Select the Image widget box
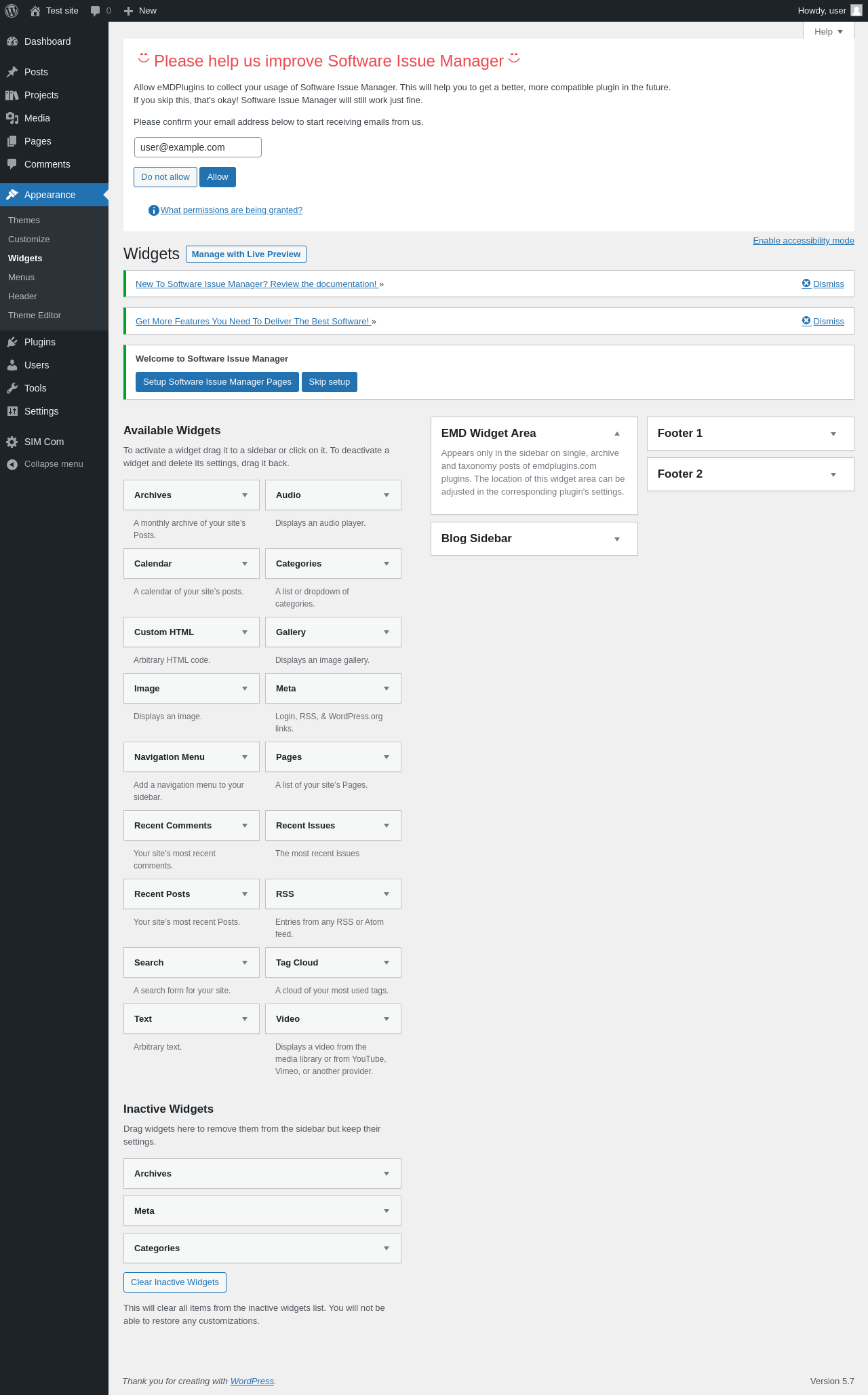868x1395 pixels. (191, 689)
